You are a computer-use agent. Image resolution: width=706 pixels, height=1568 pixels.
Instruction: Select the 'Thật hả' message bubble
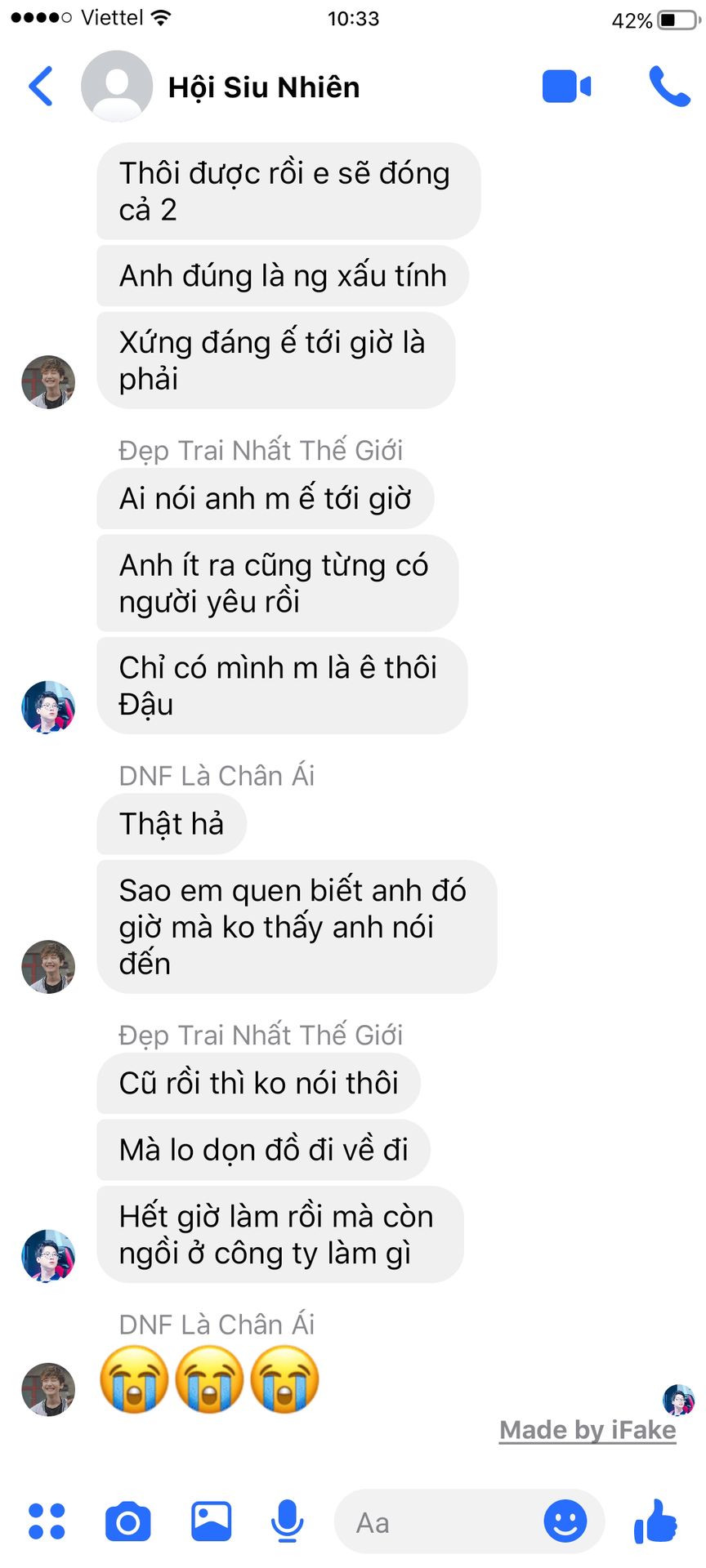click(x=172, y=824)
